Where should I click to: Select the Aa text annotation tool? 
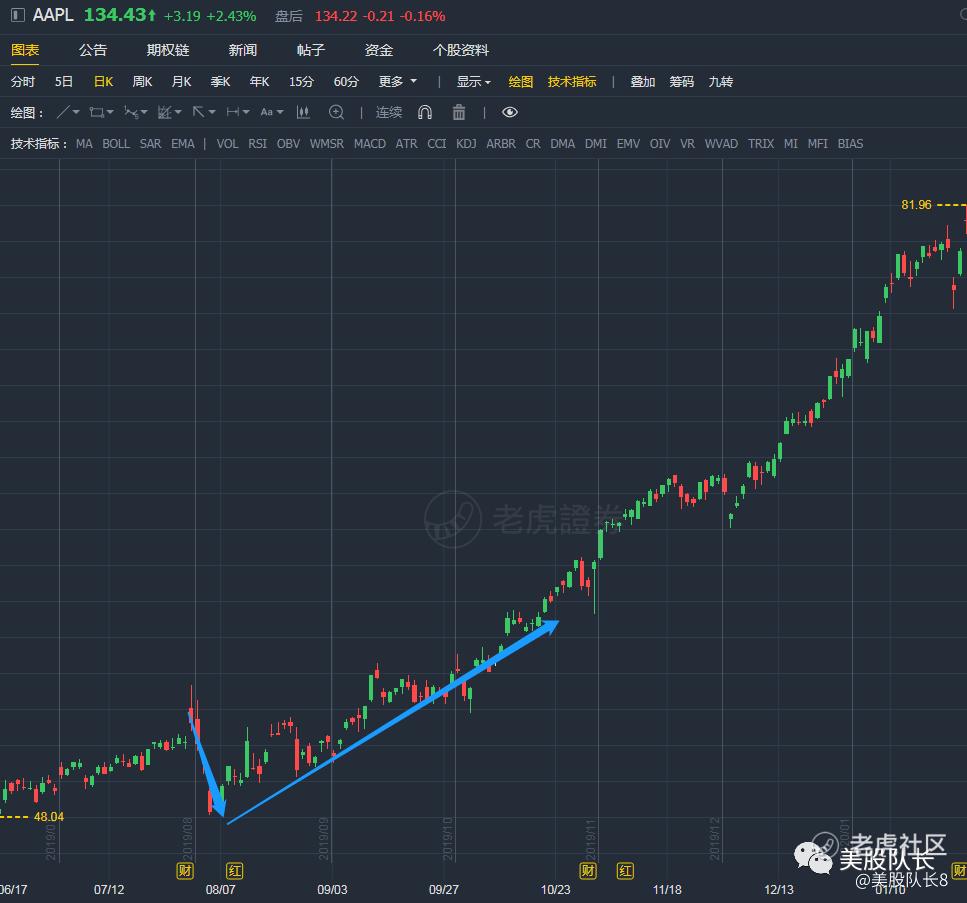pyautogui.click(x=266, y=112)
